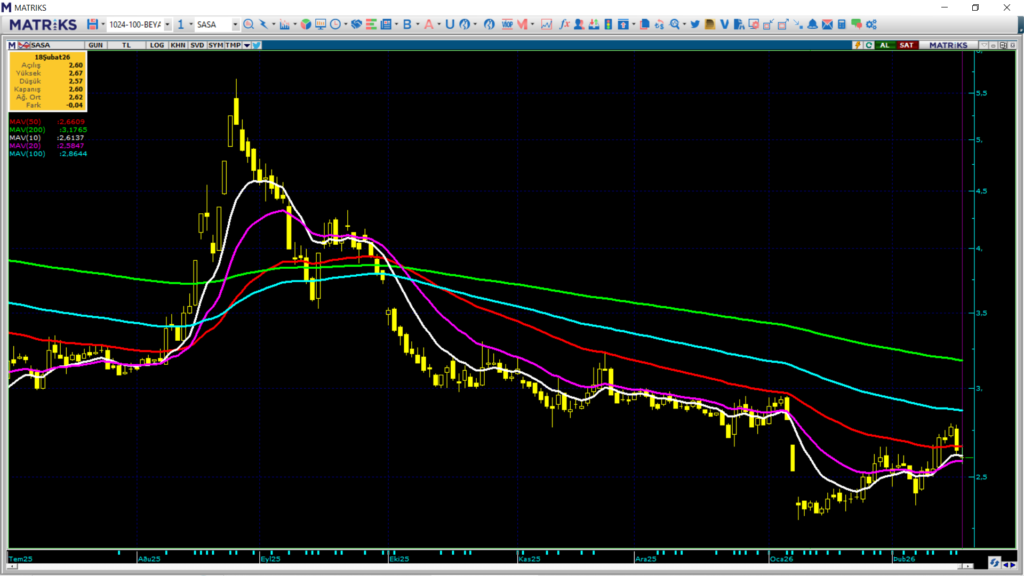This screenshot has height=576, width=1024.
Task: Expand the 1024-100-BEYAZ template dropdown
Action: [166, 24]
